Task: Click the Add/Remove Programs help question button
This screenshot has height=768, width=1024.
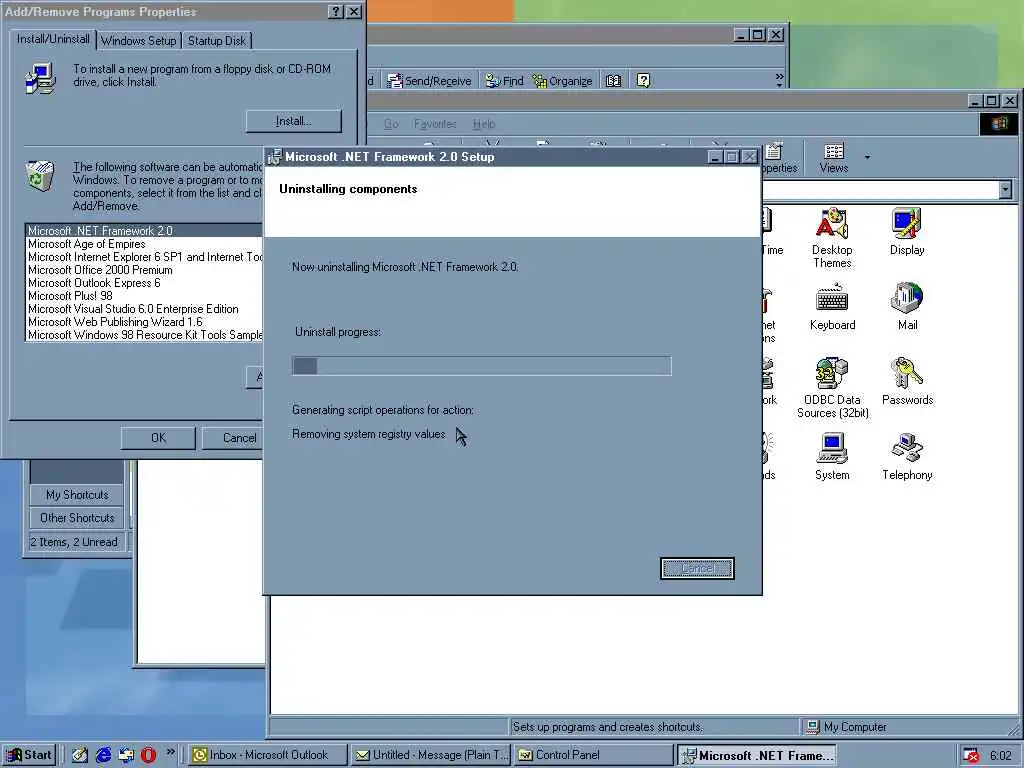Action: [335, 12]
